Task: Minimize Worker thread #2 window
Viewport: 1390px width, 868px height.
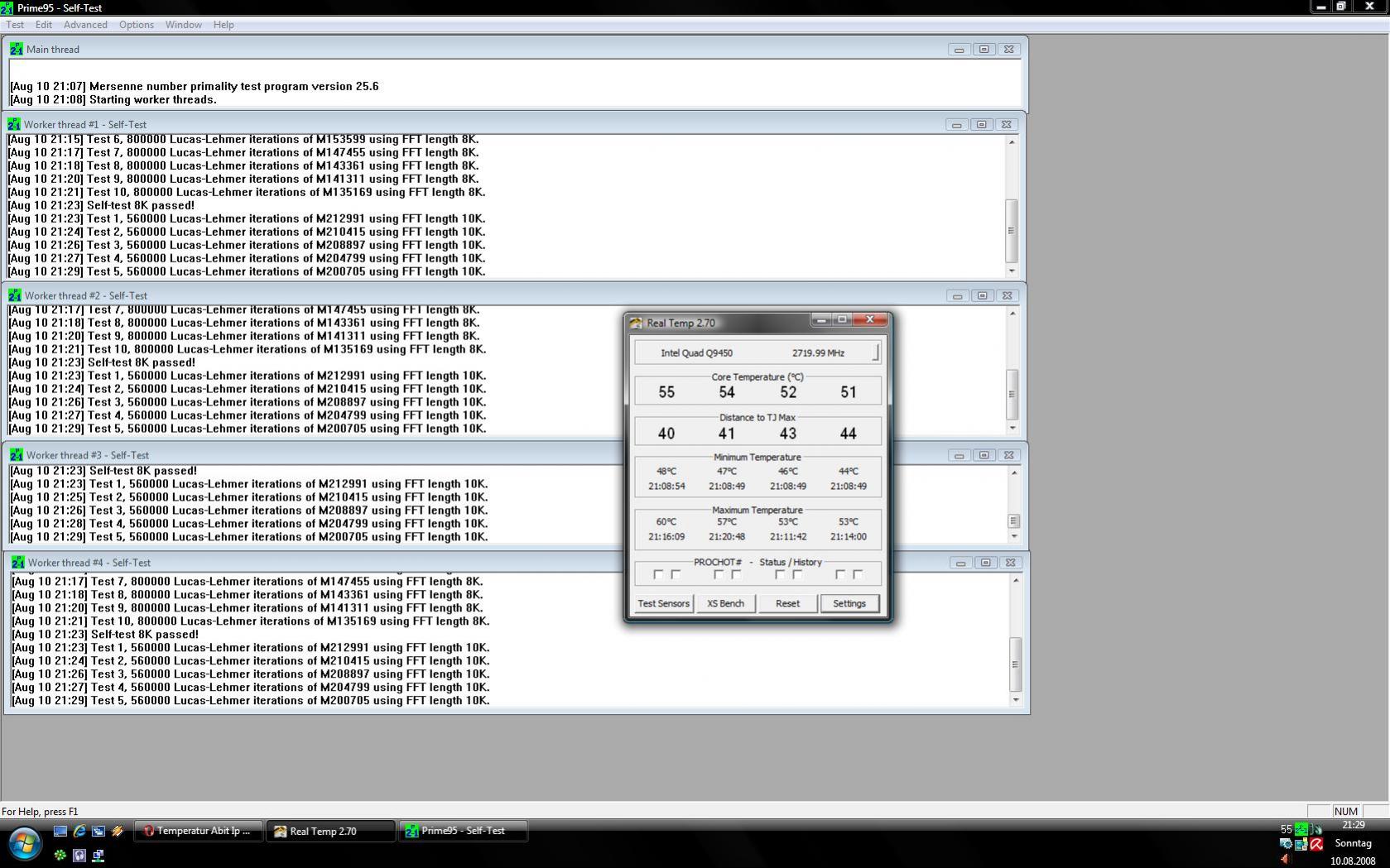Action: [x=958, y=295]
